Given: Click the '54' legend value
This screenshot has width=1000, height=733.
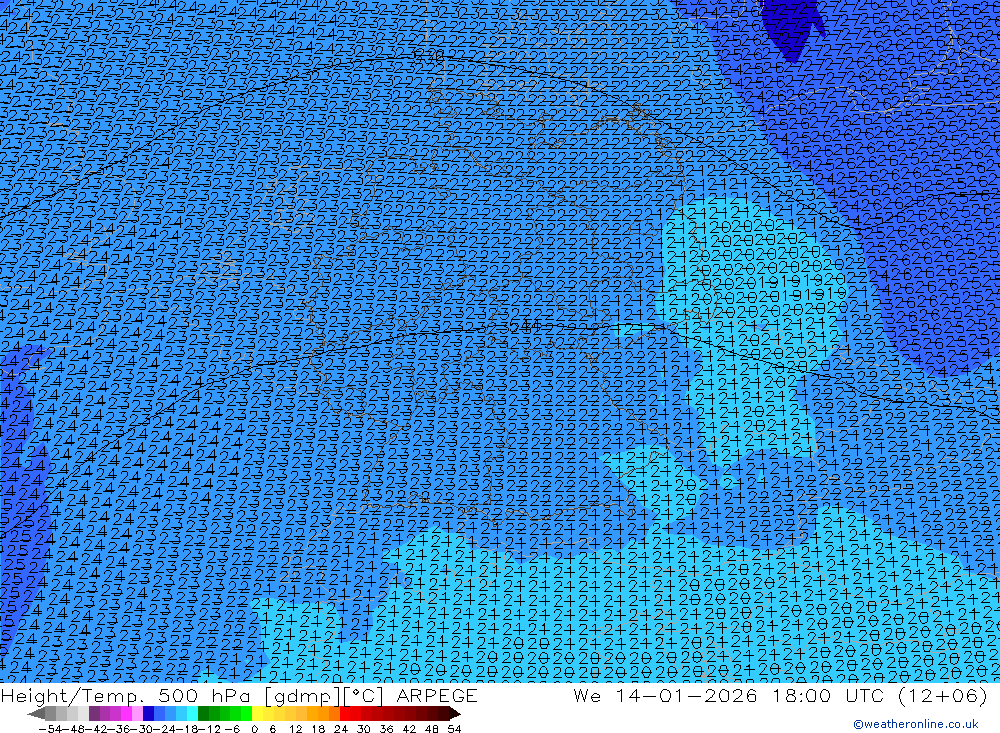Looking at the screenshot, I should coord(454,729).
